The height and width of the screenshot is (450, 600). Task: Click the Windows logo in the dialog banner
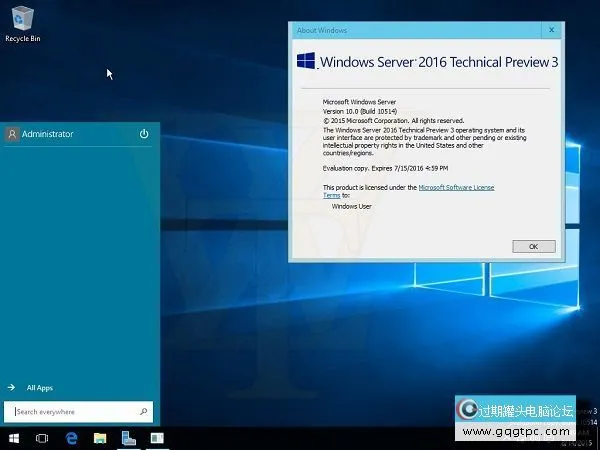[307, 62]
